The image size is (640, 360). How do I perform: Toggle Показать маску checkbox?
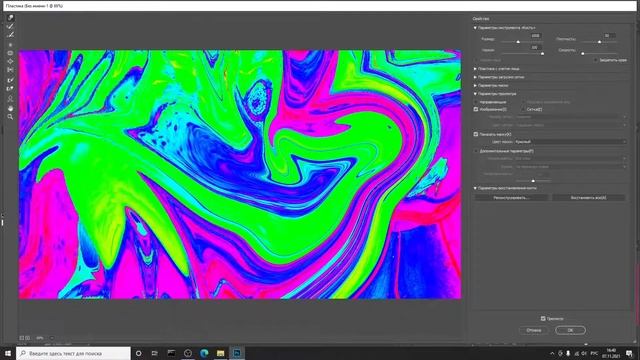476,134
